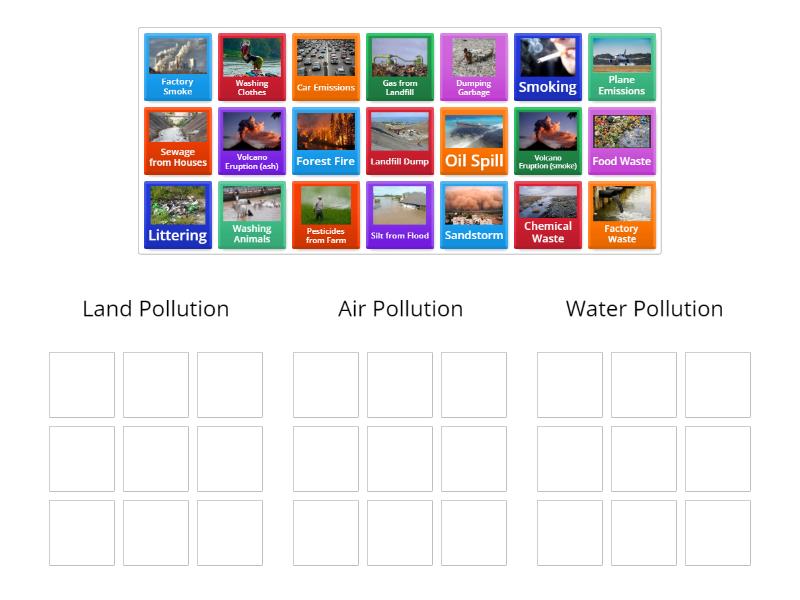The width and height of the screenshot is (800, 600).
Task: Click the Gas from Landfill tile
Action: [x=400, y=65]
